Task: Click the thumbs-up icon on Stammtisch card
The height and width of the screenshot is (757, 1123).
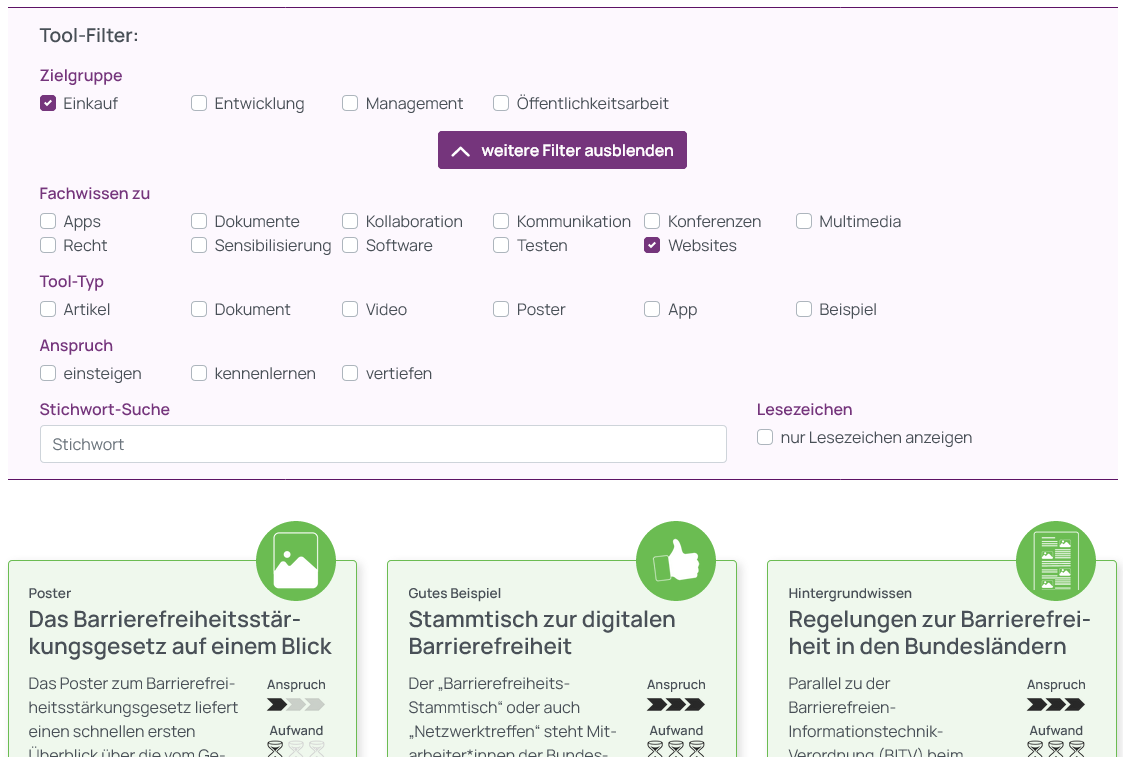Action: point(675,561)
